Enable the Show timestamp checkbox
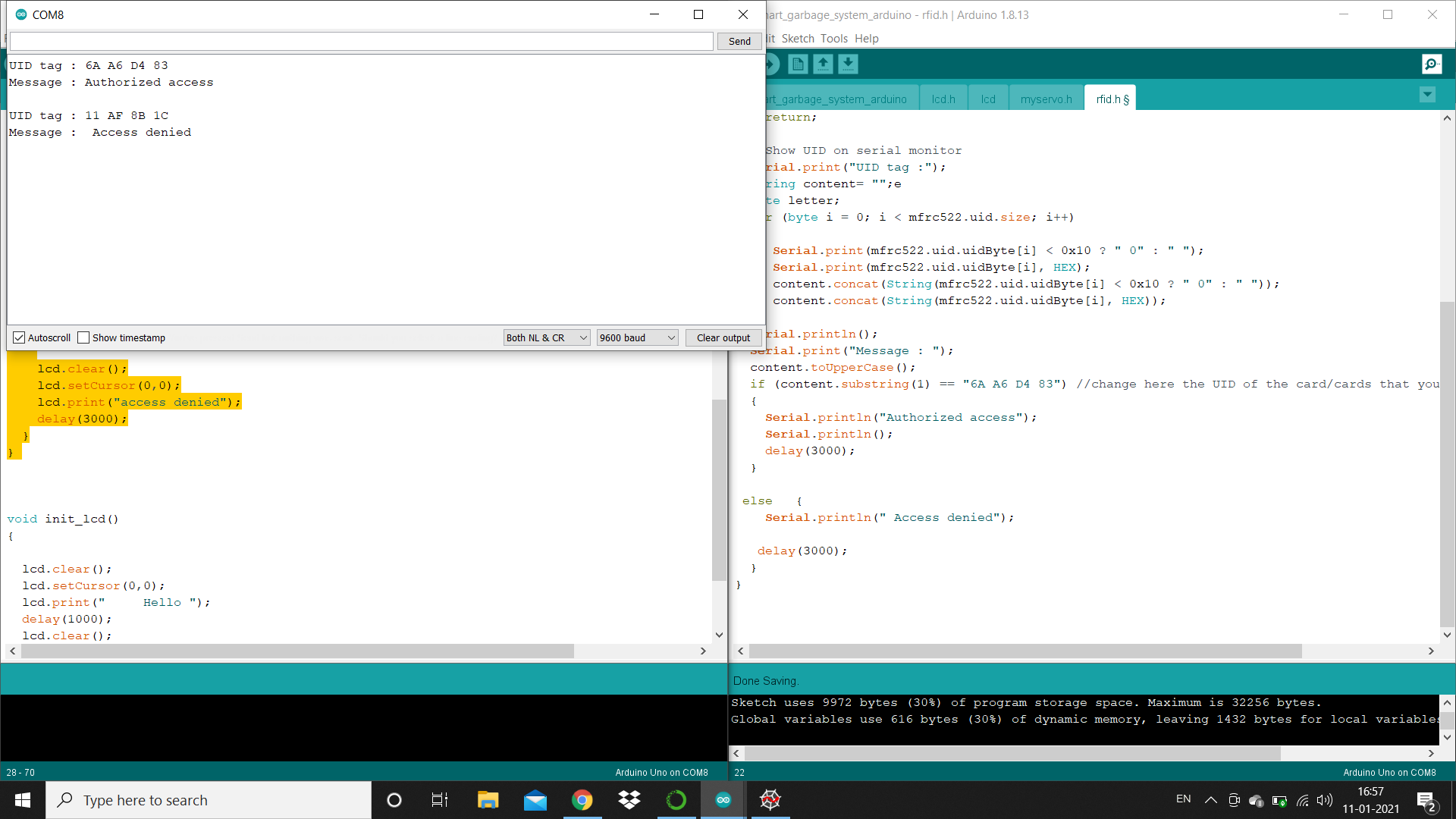 pos(83,337)
